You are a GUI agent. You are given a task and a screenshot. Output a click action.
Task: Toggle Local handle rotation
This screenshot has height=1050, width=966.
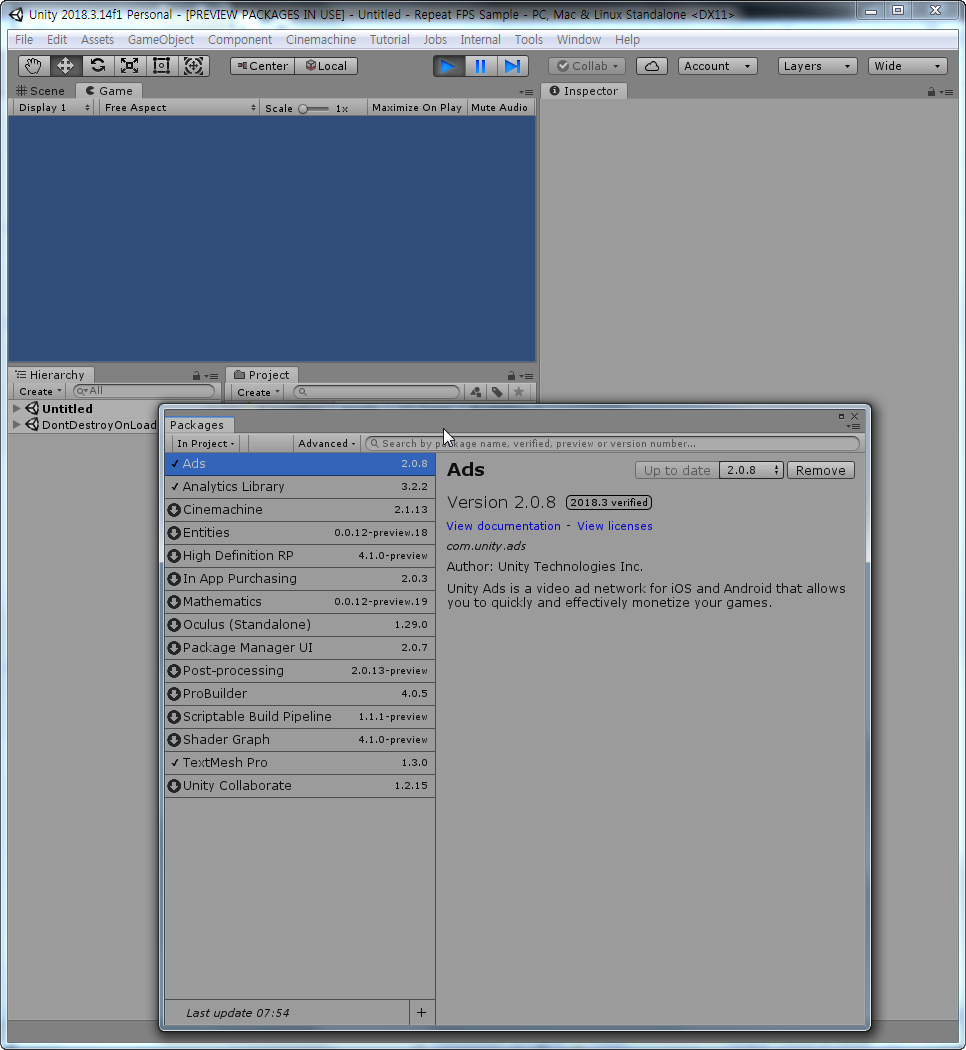coord(326,66)
